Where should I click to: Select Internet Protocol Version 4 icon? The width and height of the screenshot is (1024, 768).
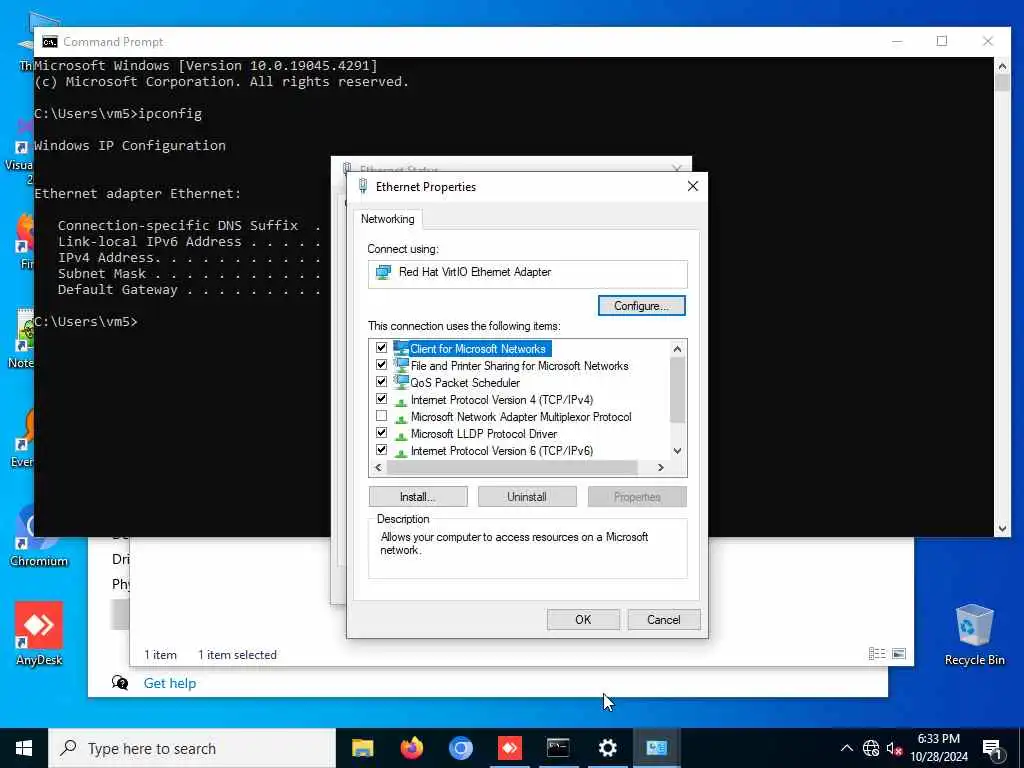click(401, 400)
